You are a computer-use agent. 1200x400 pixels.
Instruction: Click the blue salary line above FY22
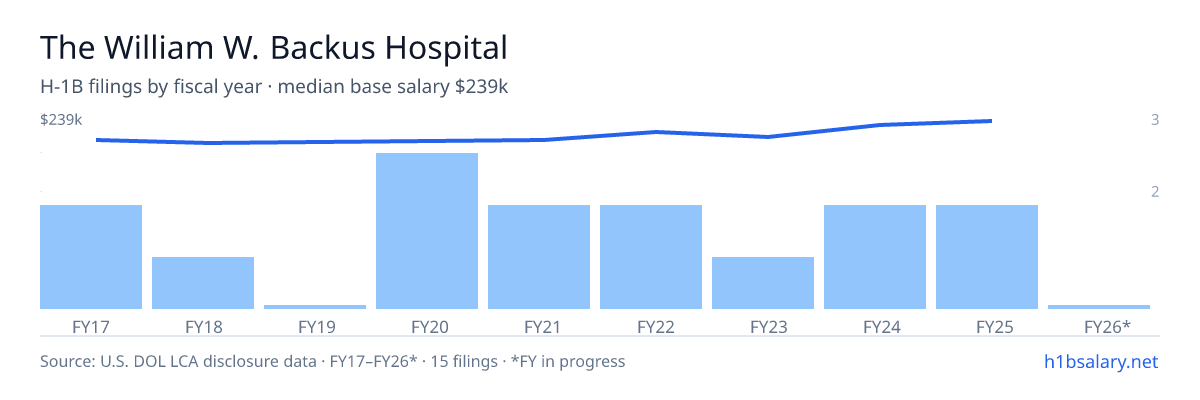pos(655,132)
